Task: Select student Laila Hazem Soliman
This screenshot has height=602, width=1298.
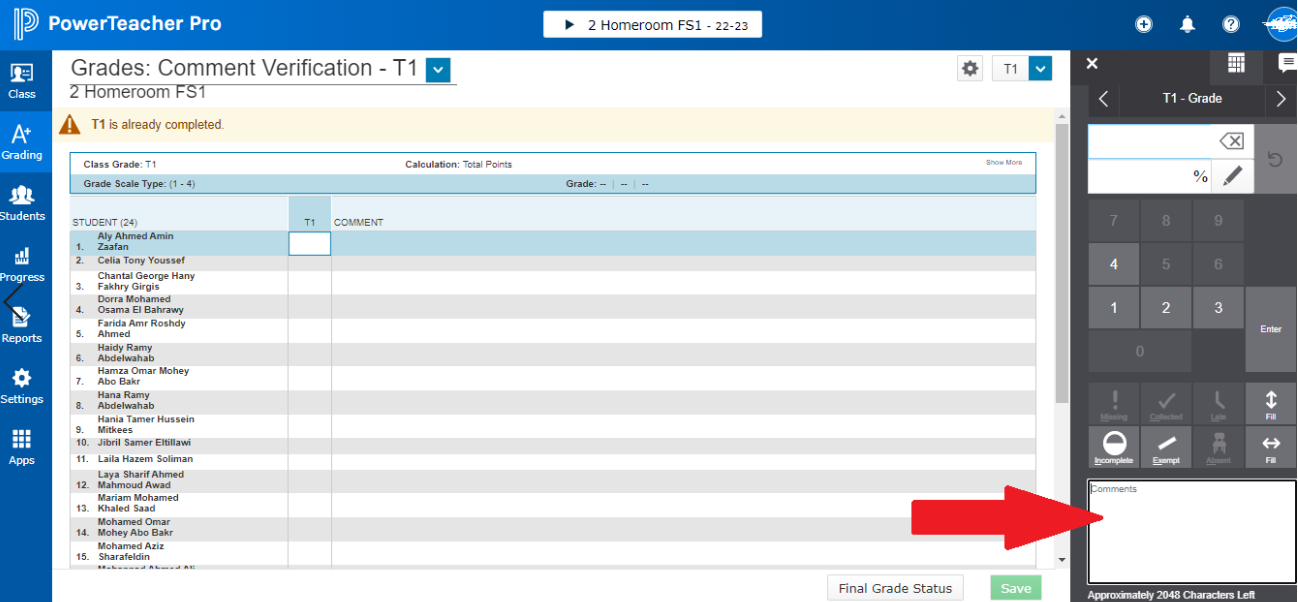Action: click(x=145, y=459)
